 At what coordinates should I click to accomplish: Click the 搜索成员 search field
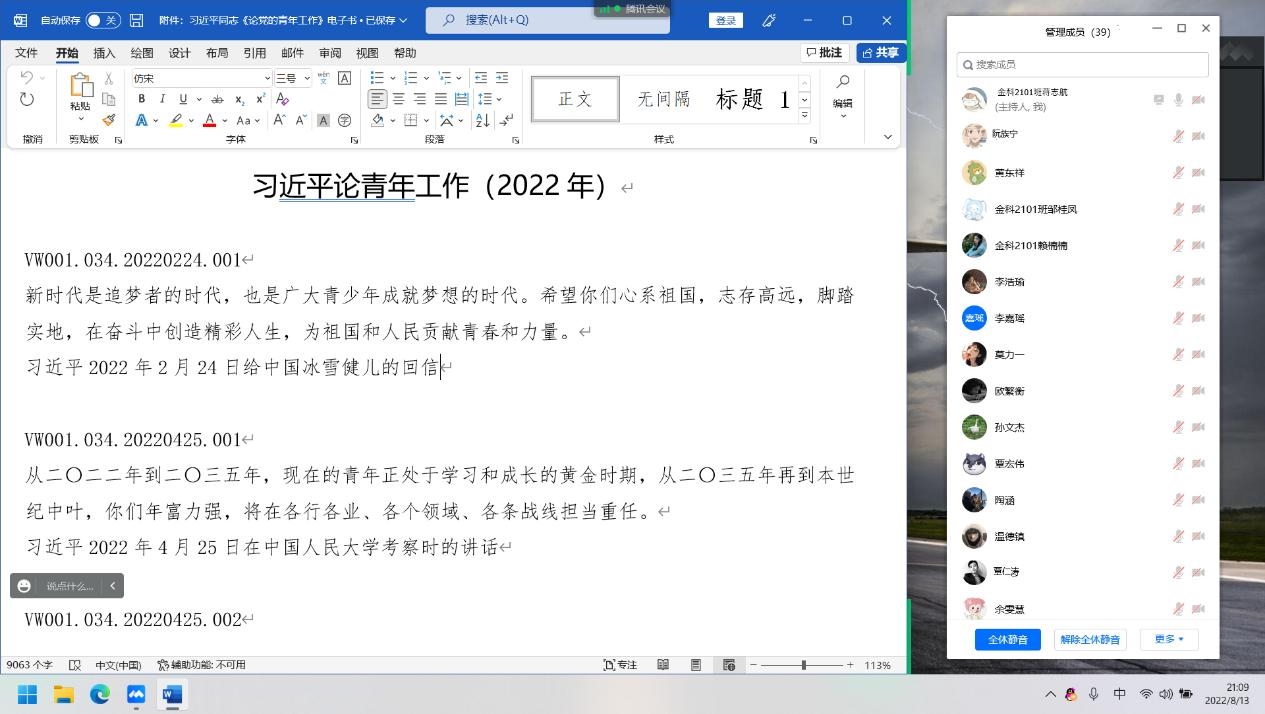tap(1083, 64)
